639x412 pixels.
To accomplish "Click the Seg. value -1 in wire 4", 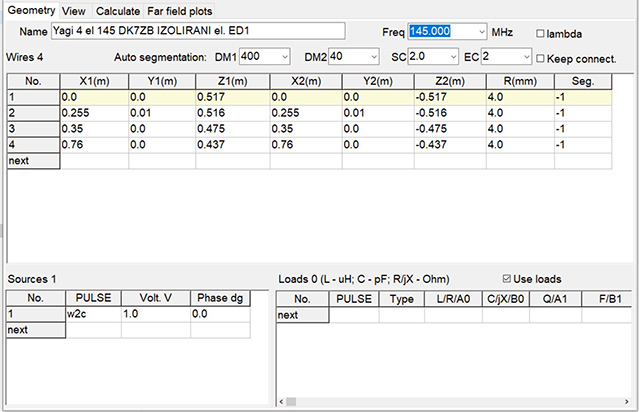I will [583, 145].
